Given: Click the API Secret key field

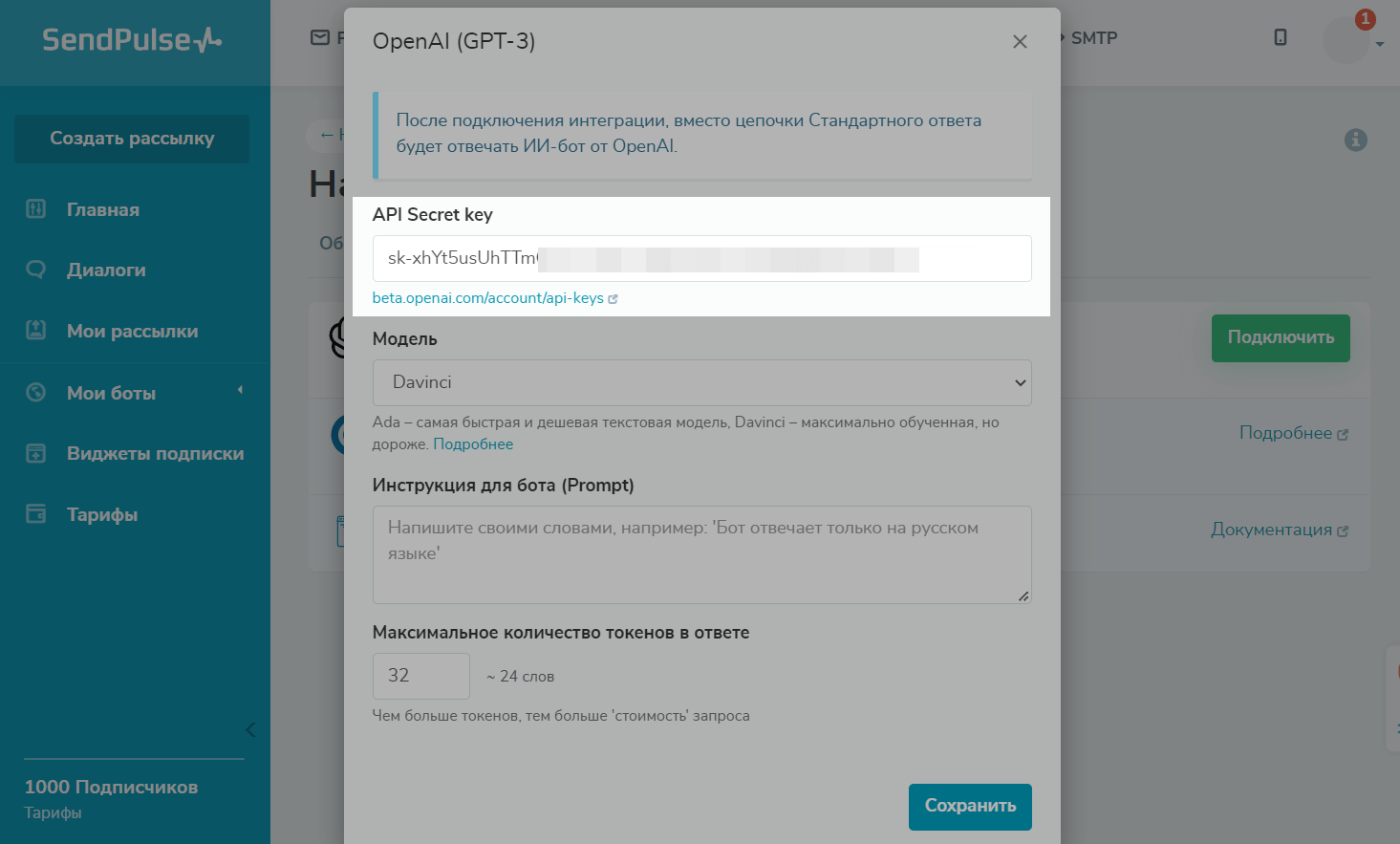Looking at the screenshot, I should (x=701, y=259).
